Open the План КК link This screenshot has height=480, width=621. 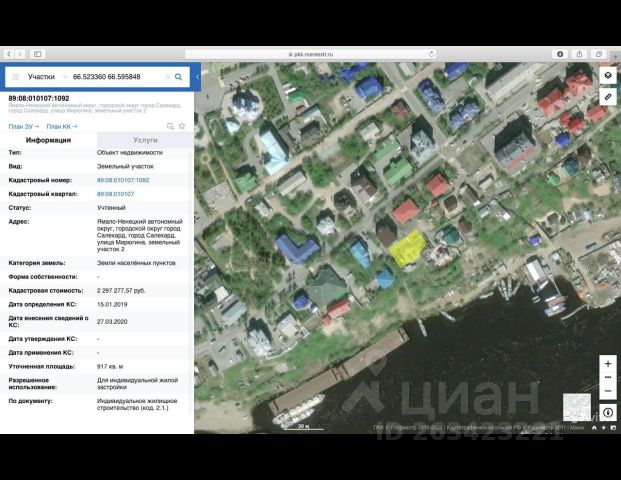(x=60, y=126)
